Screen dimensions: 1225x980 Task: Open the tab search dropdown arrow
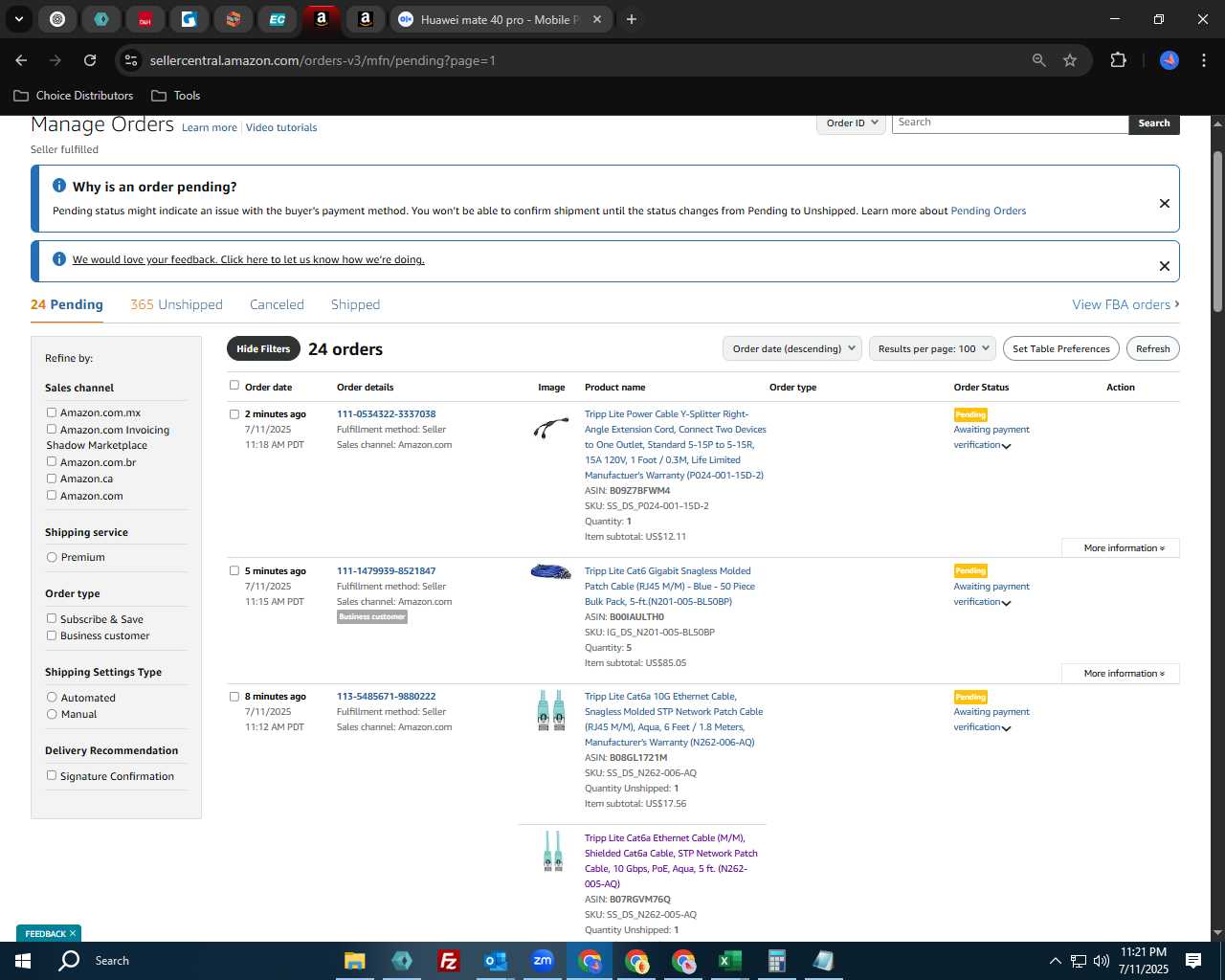[18, 19]
